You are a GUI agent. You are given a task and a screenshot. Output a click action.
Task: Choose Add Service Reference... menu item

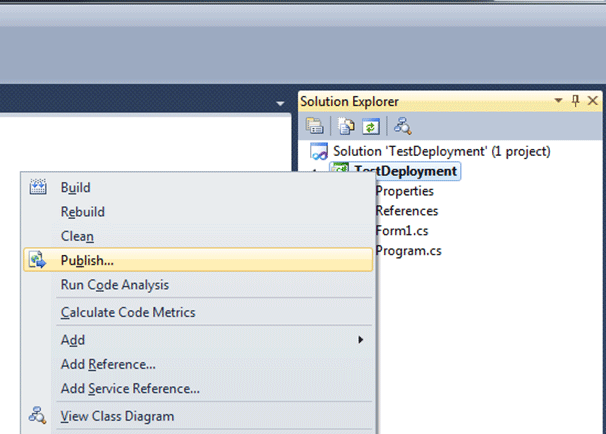[x=130, y=388]
